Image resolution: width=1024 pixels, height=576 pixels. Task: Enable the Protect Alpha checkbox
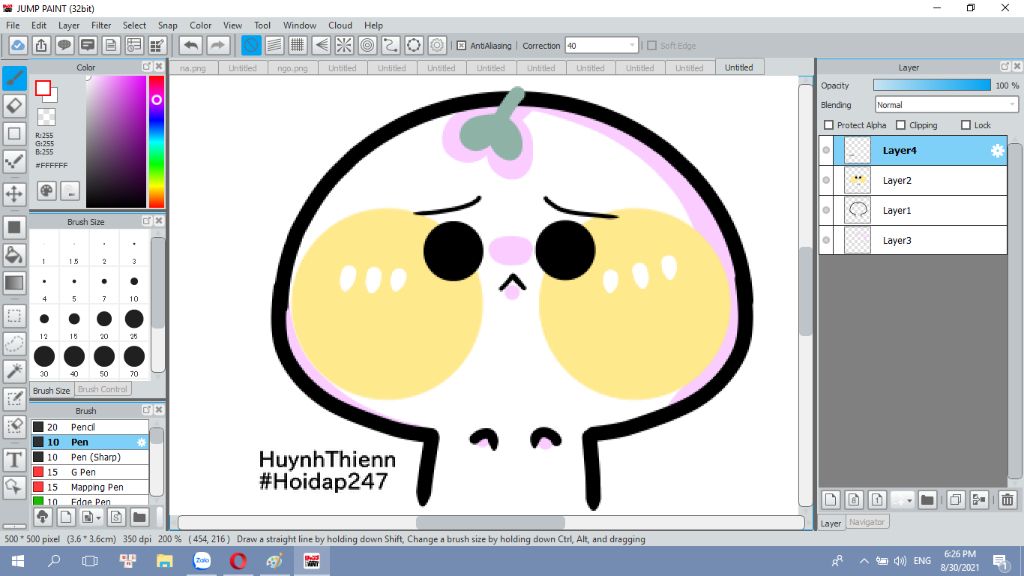pyautogui.click(x=829, y=125)
